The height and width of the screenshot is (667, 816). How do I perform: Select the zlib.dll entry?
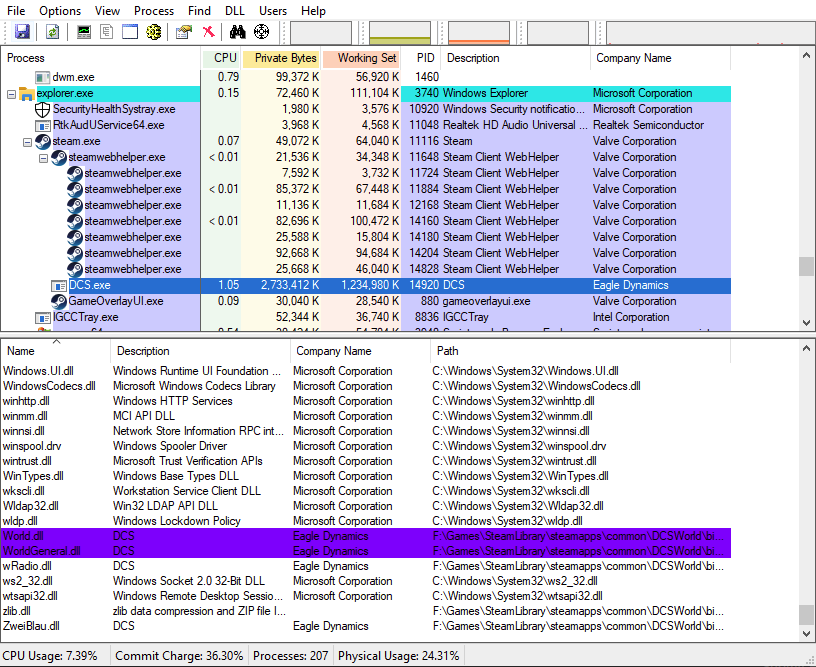[x=366, y=611]
